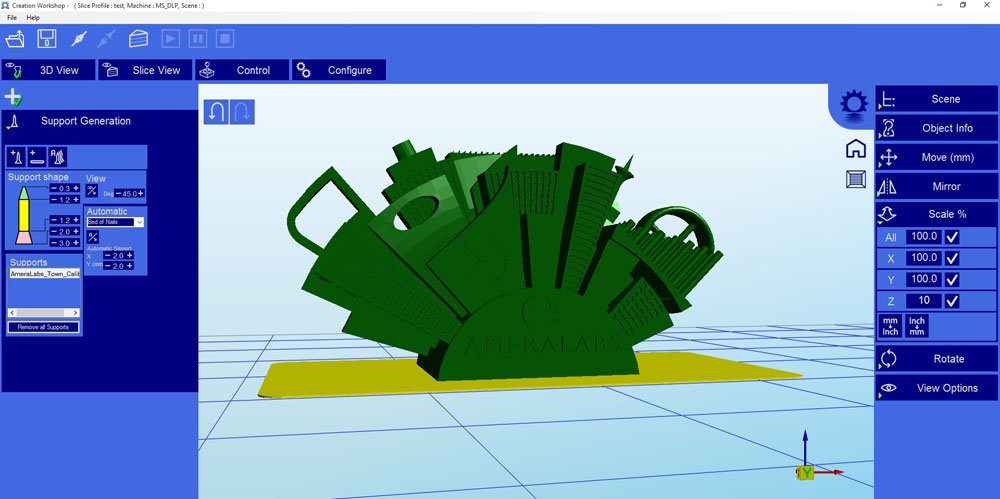Click the X scale value field
The height and width of the screenshot is (499, 1000).
click(924, 258)
